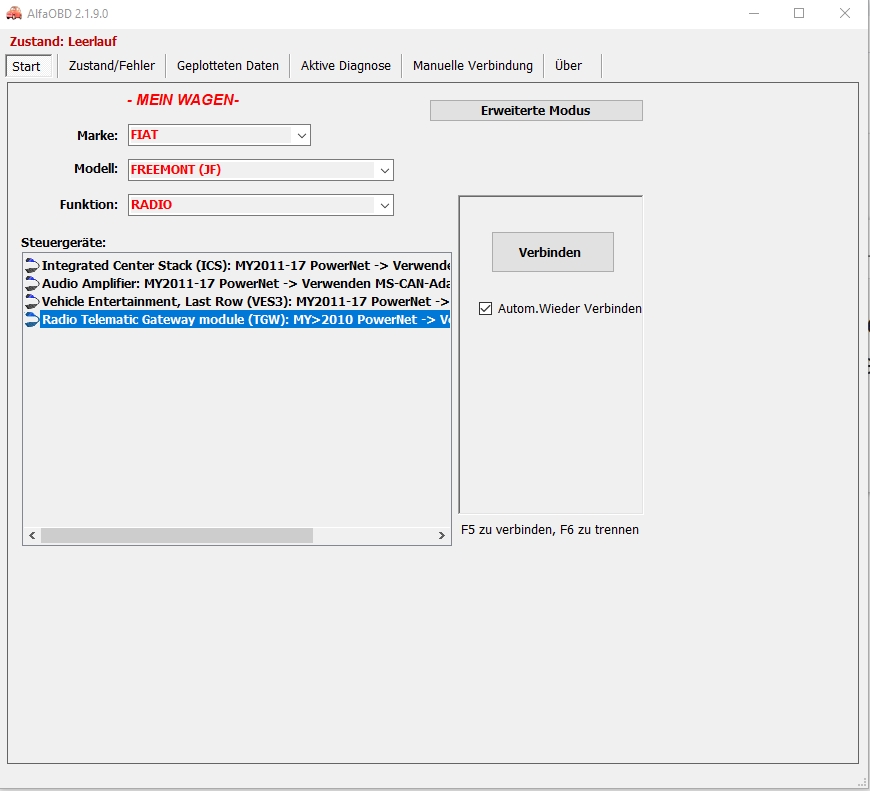Viewport: 870px width, 791px height.
Task: Toggle the Autom.Wieder Verbinden checkbox
Action: [486, 309]
